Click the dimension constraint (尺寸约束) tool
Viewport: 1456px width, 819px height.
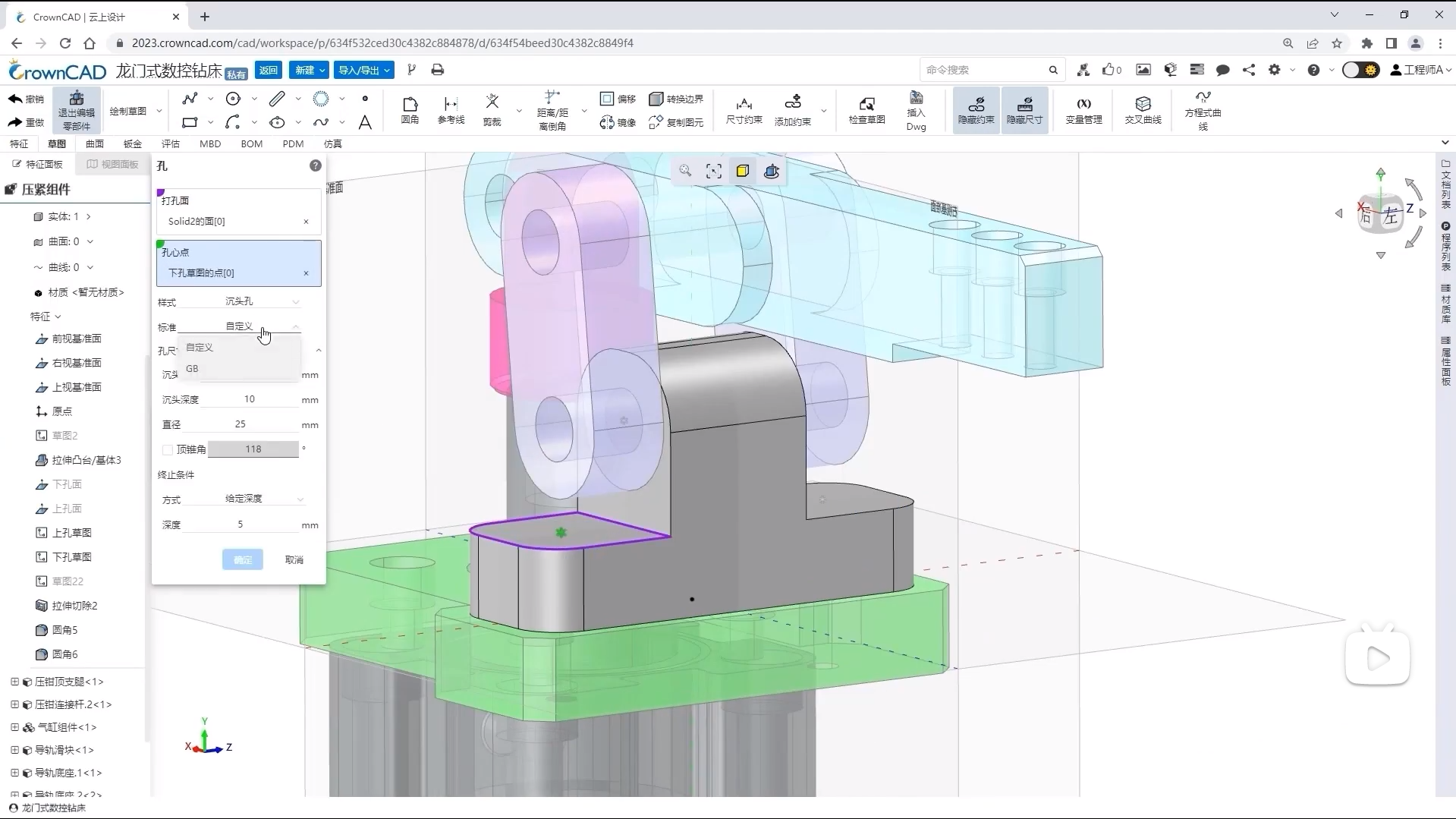point(744,110)
